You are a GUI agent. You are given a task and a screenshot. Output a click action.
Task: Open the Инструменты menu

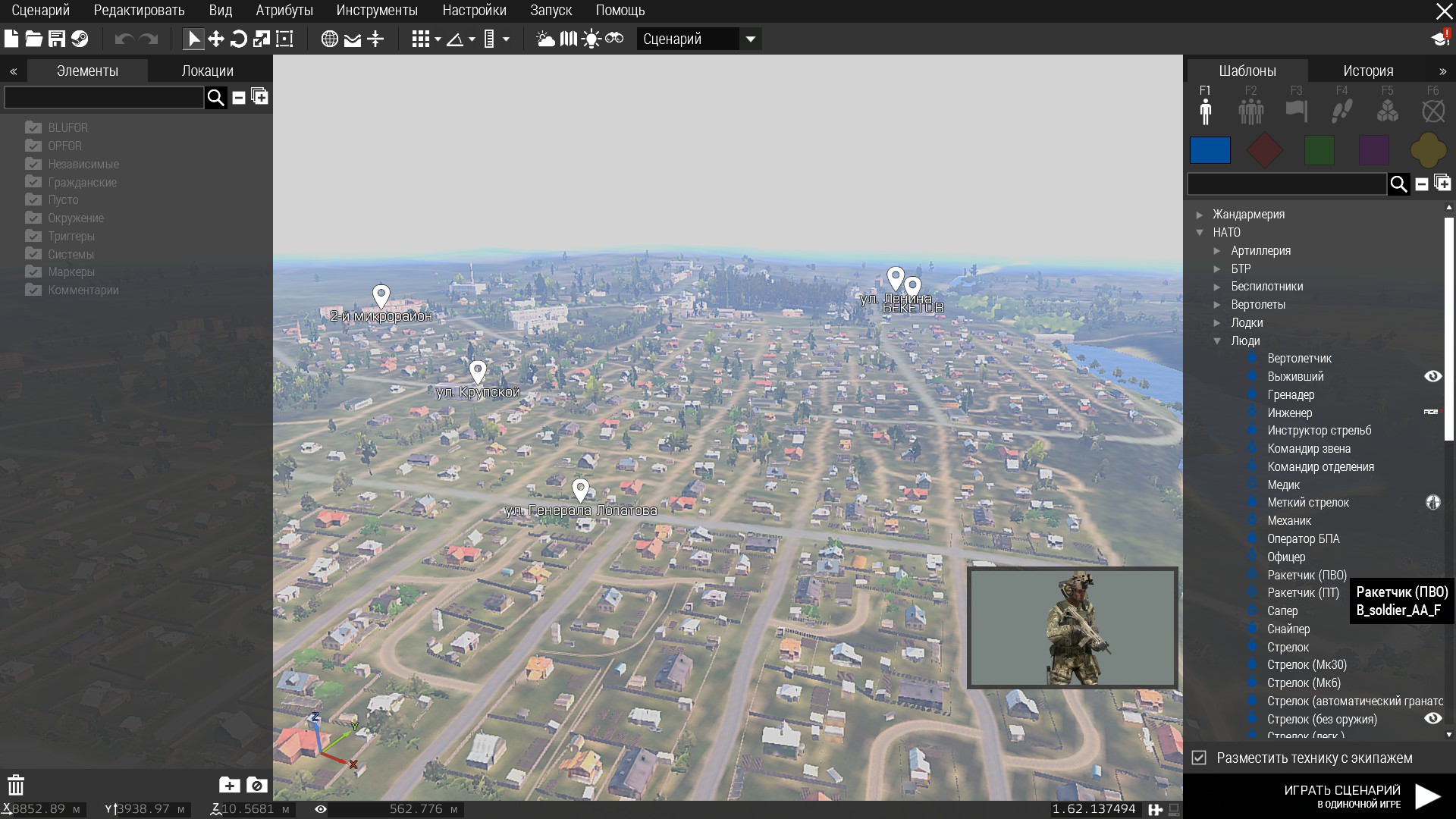(377, 11)
